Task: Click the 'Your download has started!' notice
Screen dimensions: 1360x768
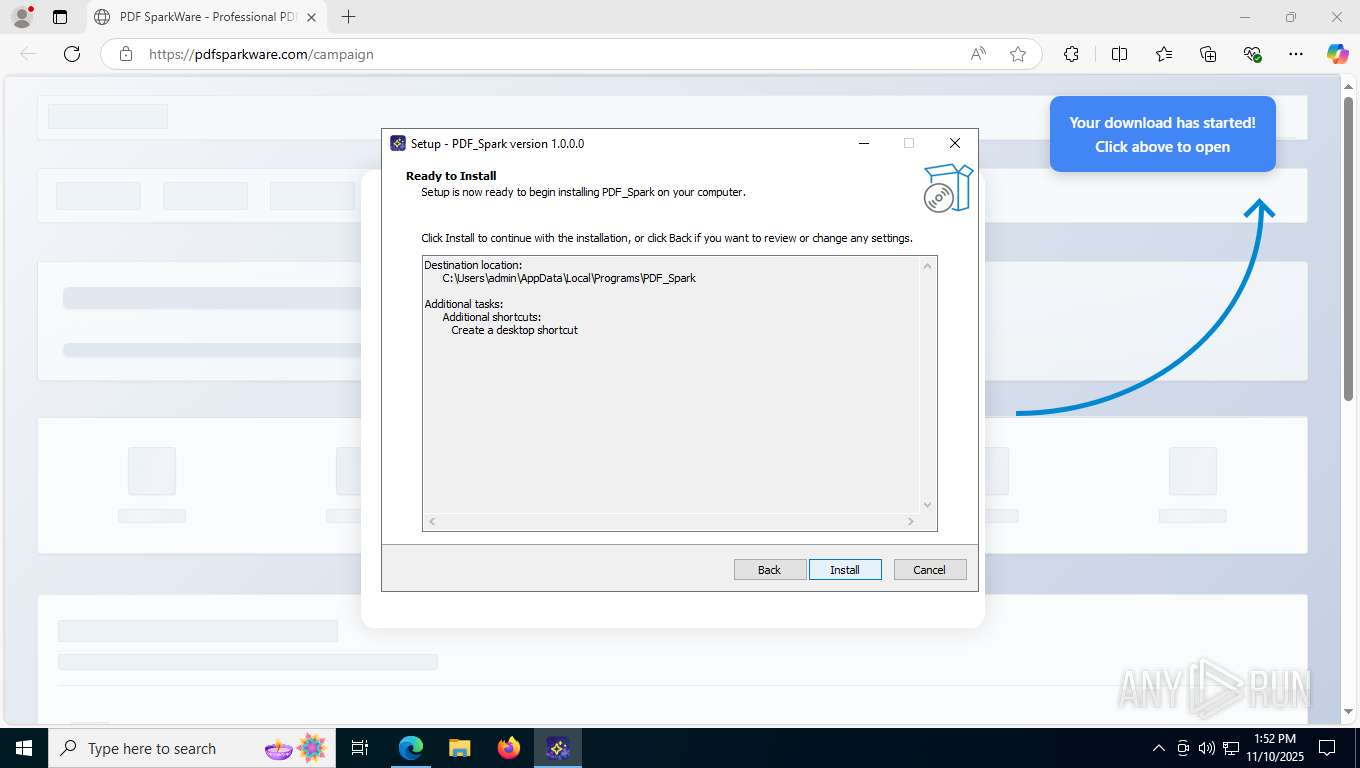Action: click(1162, 134)
